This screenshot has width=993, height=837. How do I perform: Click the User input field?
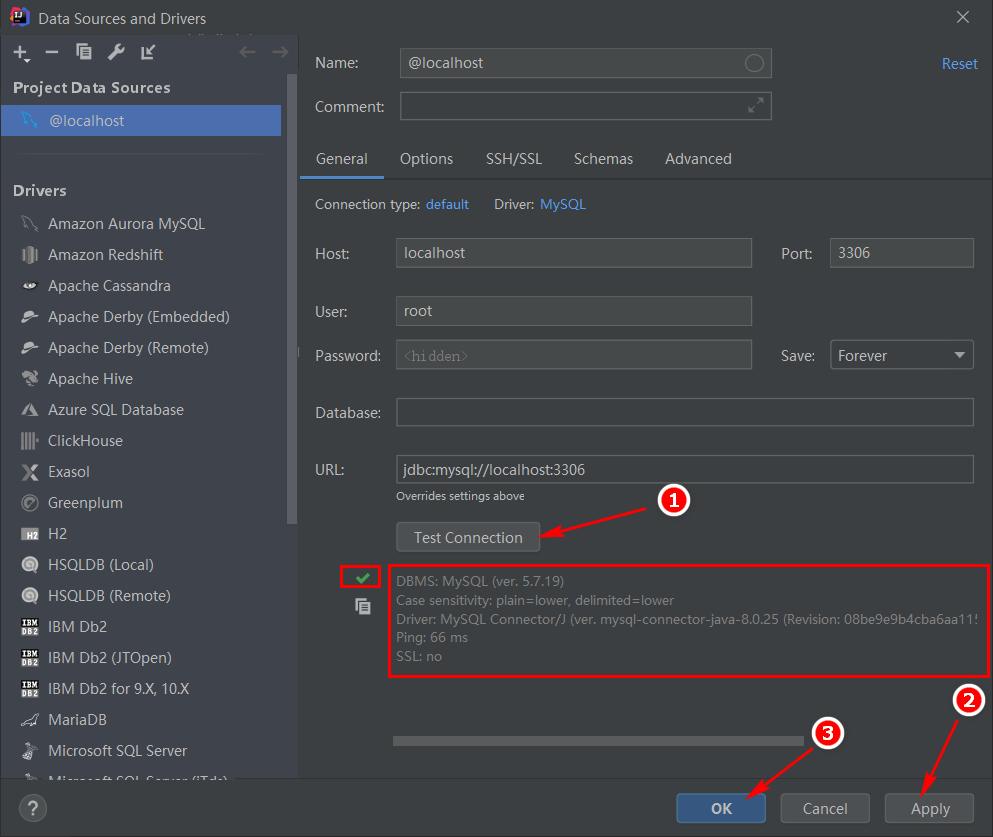point(574,311)
